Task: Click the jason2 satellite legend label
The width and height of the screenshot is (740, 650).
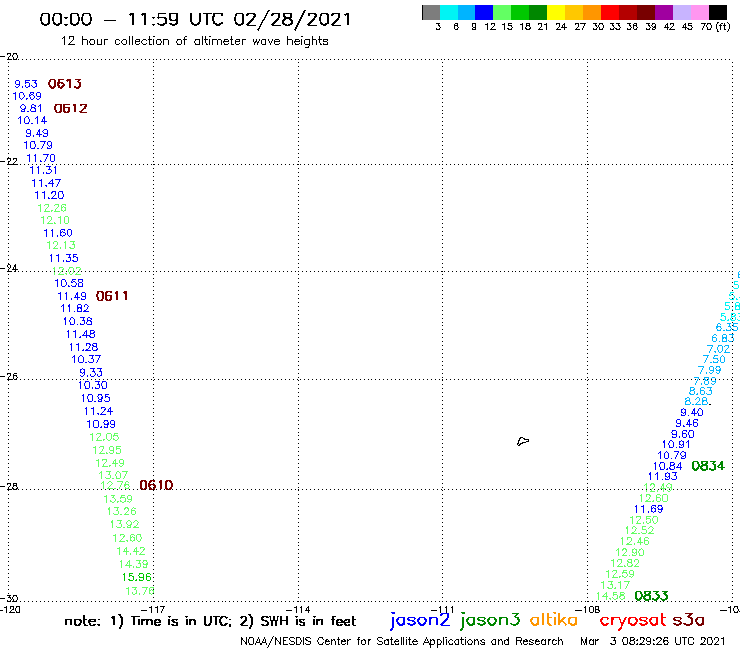Action: point(420,620)
